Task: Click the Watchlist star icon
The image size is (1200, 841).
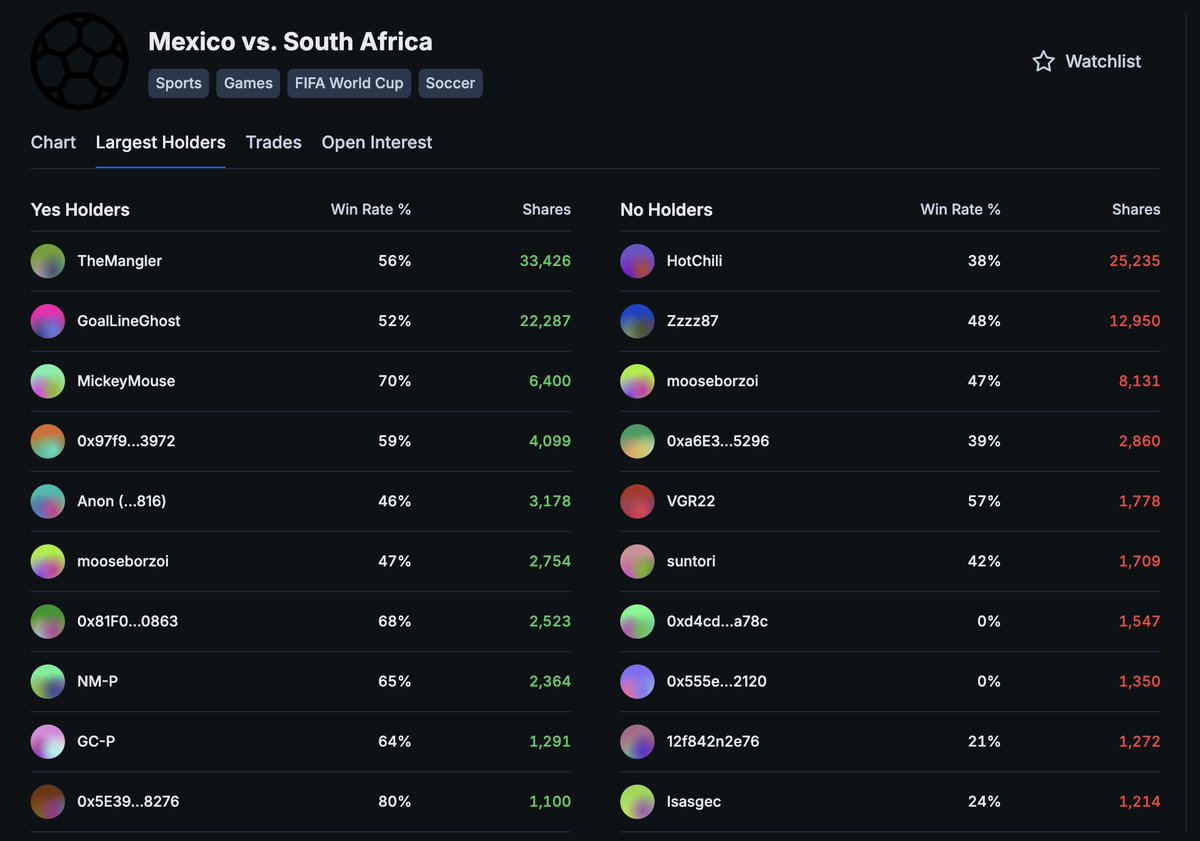Action: pyautogui.click(x=1043, y=61)
